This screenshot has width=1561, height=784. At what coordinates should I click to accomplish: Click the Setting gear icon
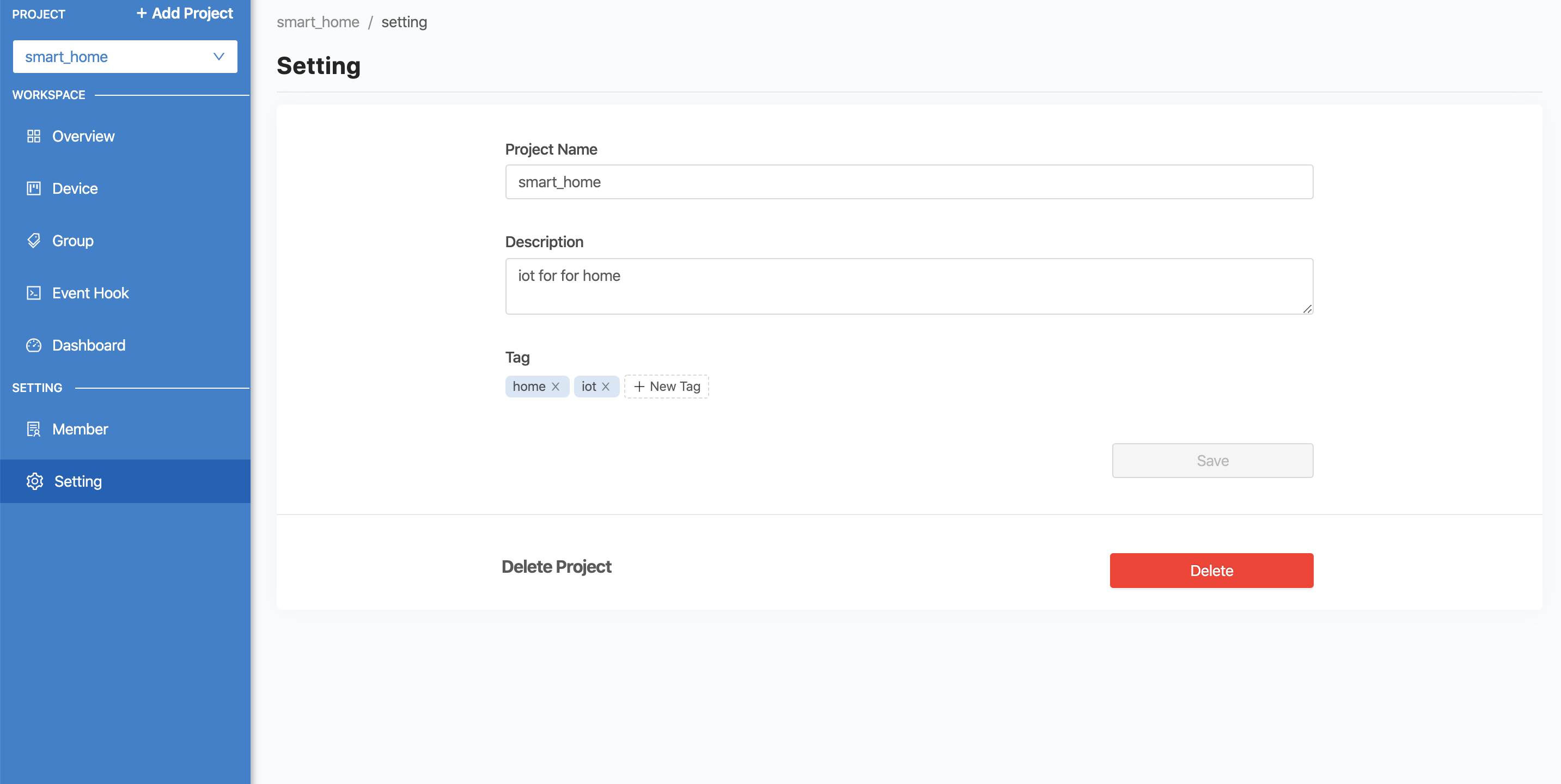(x=34, y=481)
